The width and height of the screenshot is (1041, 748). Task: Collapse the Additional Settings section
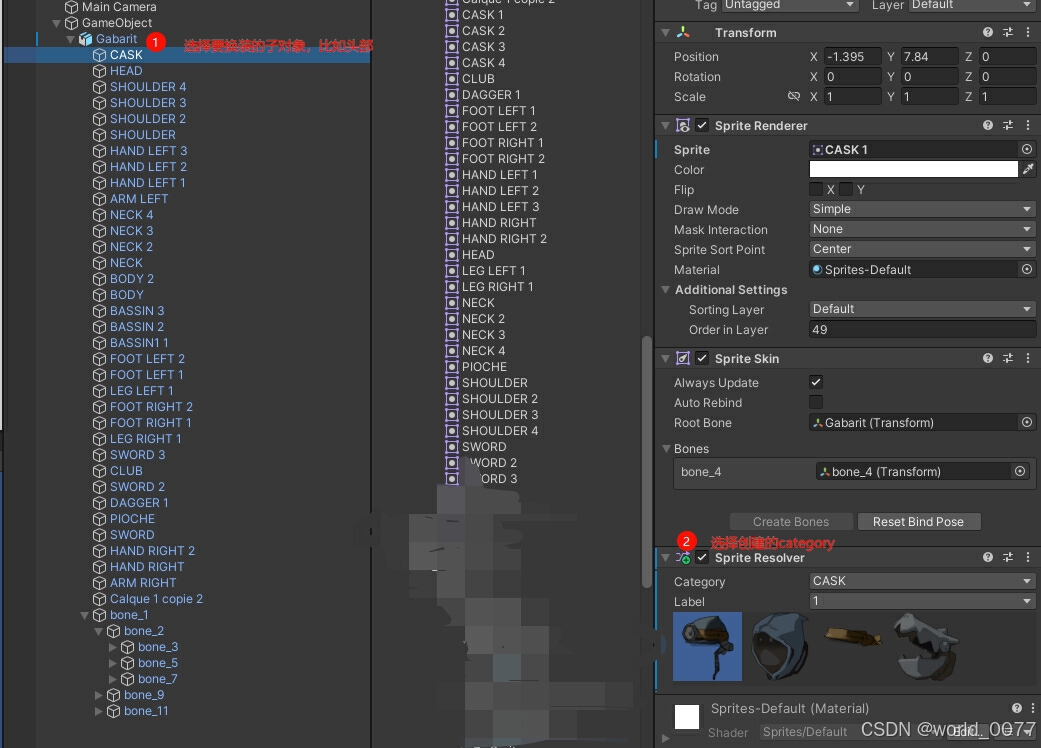point(666,289)
